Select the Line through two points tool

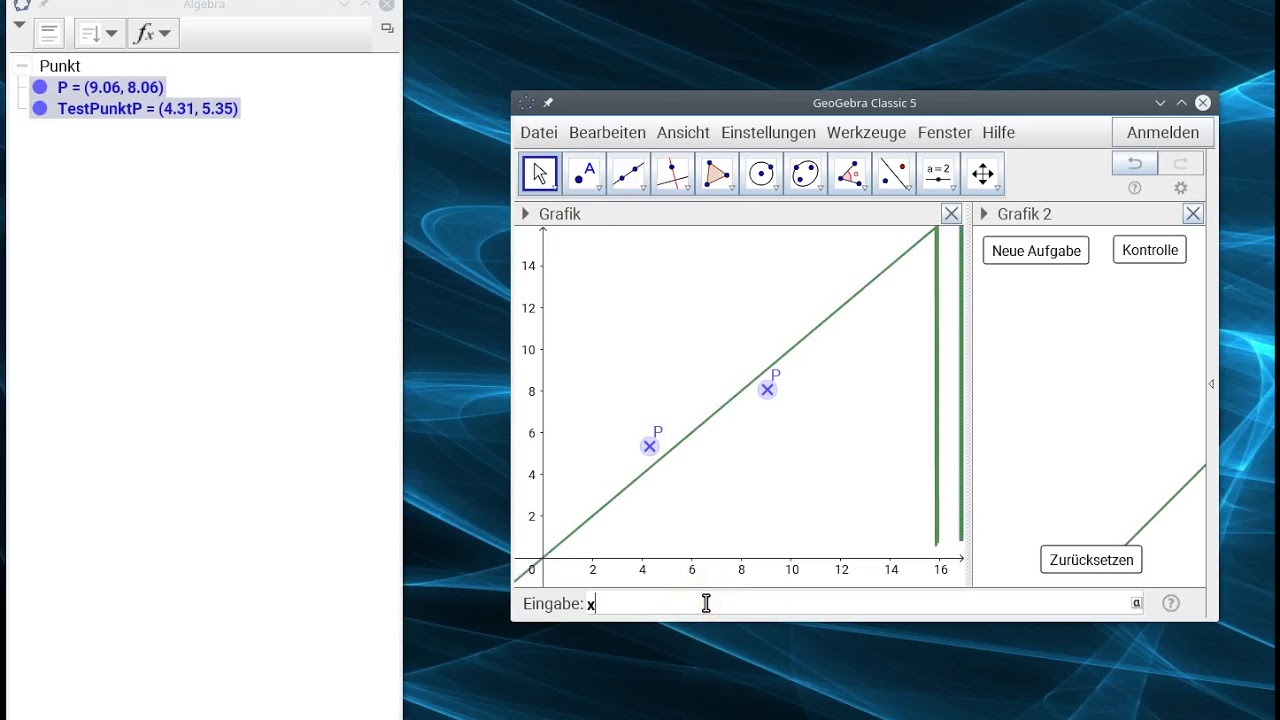[x=628, y=174]
